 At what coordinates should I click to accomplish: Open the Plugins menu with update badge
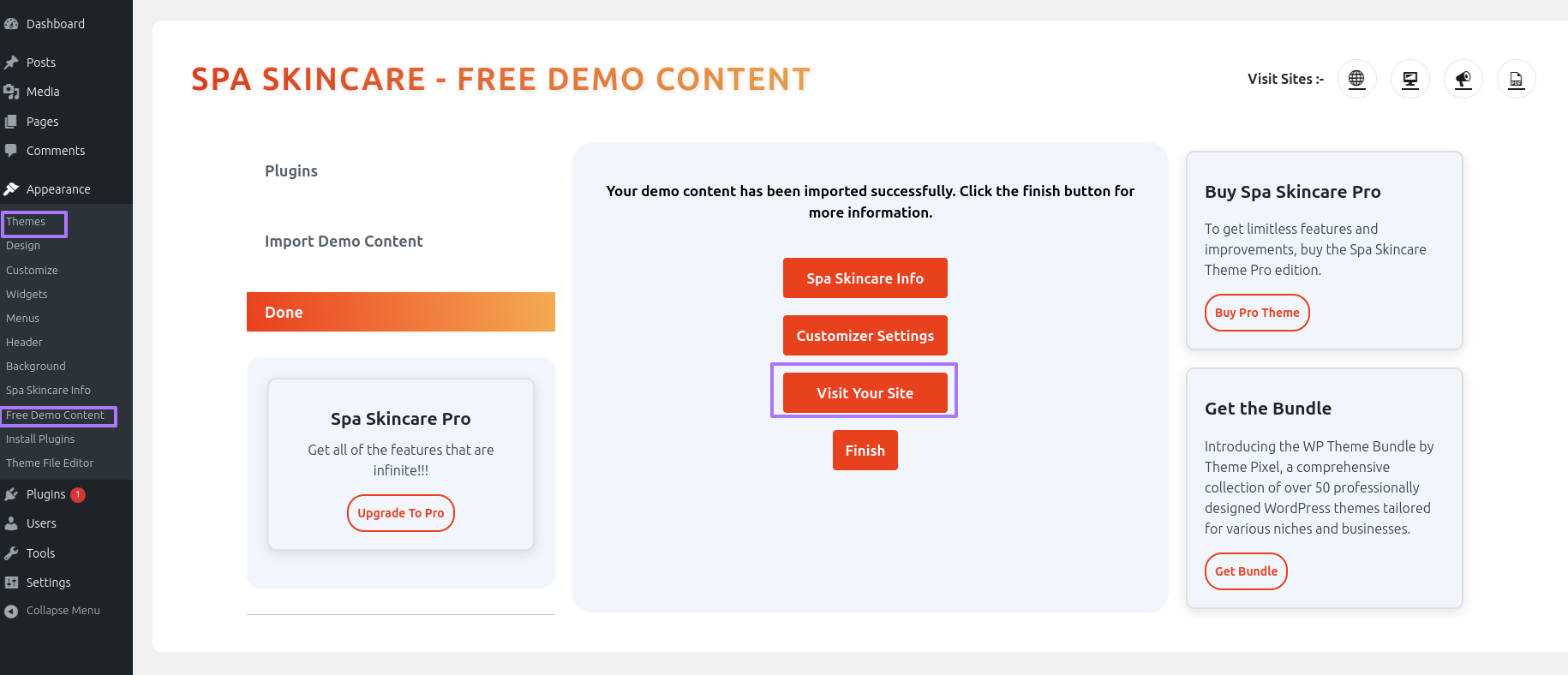click(x=45, y=494)
